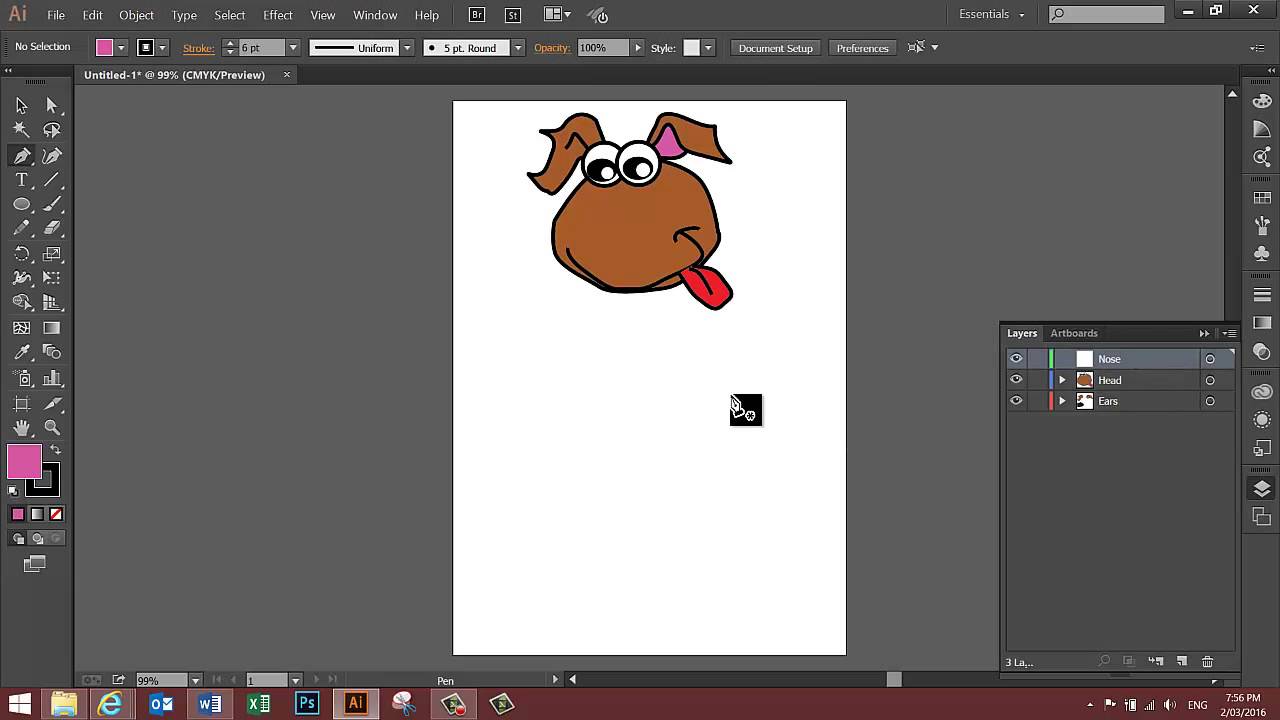
Task: Open the stroke weight dropdown
Action: coord(293,48)
